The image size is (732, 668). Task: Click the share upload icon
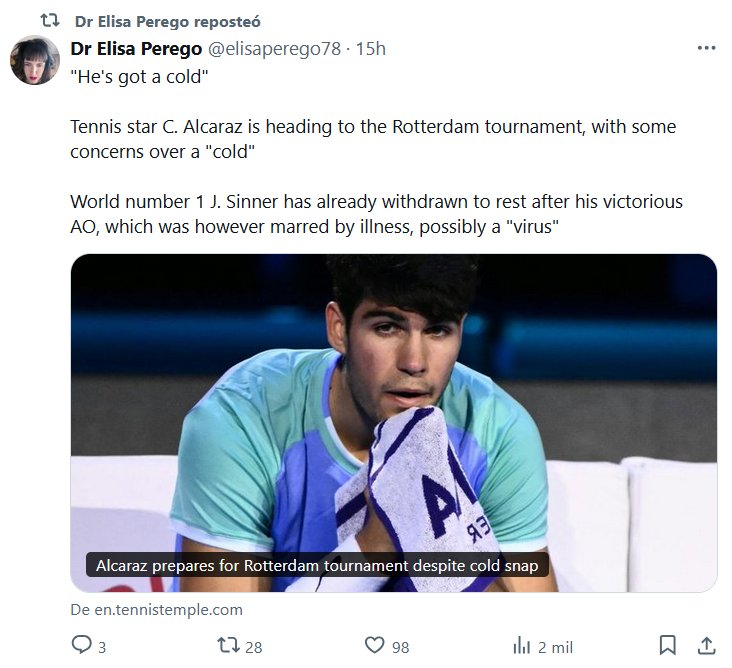(705, 645)
